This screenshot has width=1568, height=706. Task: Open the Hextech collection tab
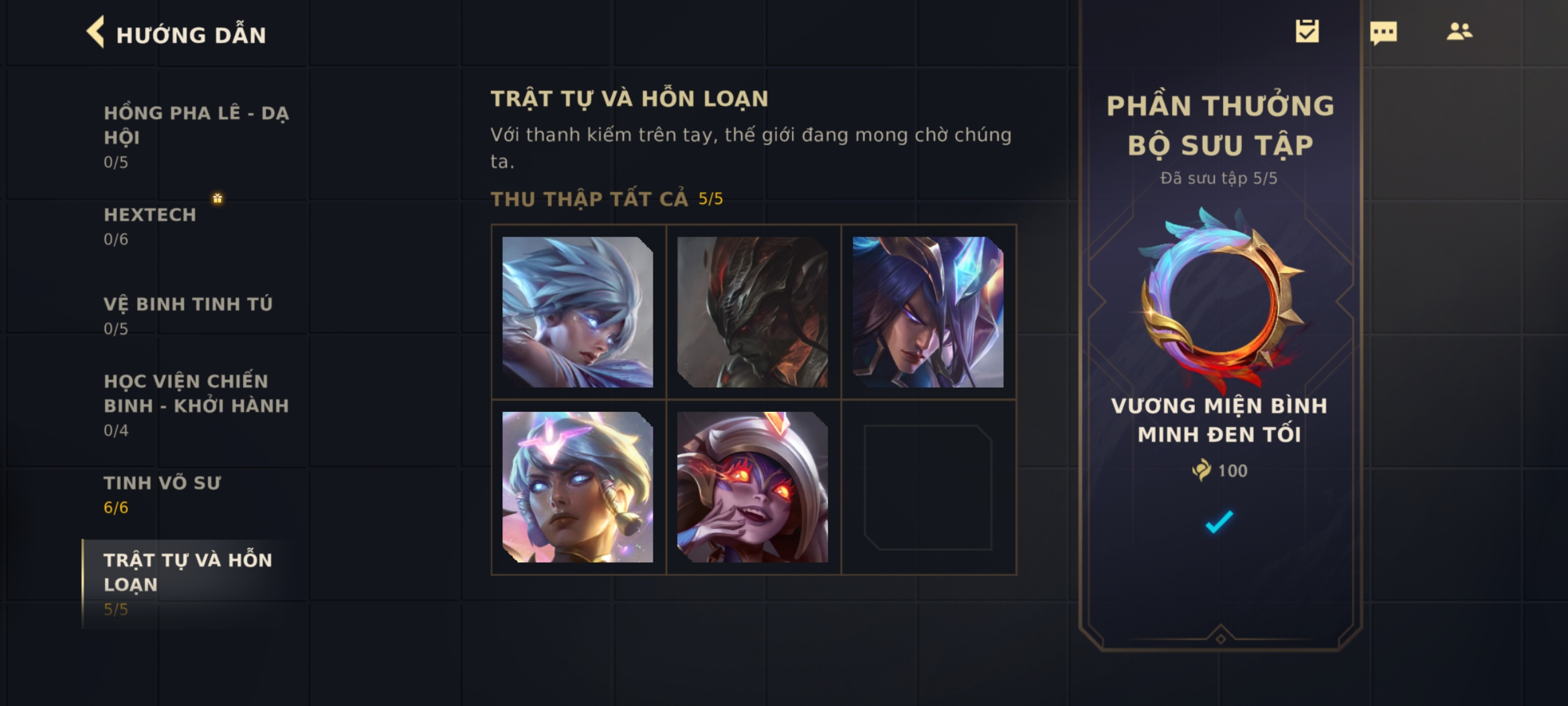tap(196, 226)
